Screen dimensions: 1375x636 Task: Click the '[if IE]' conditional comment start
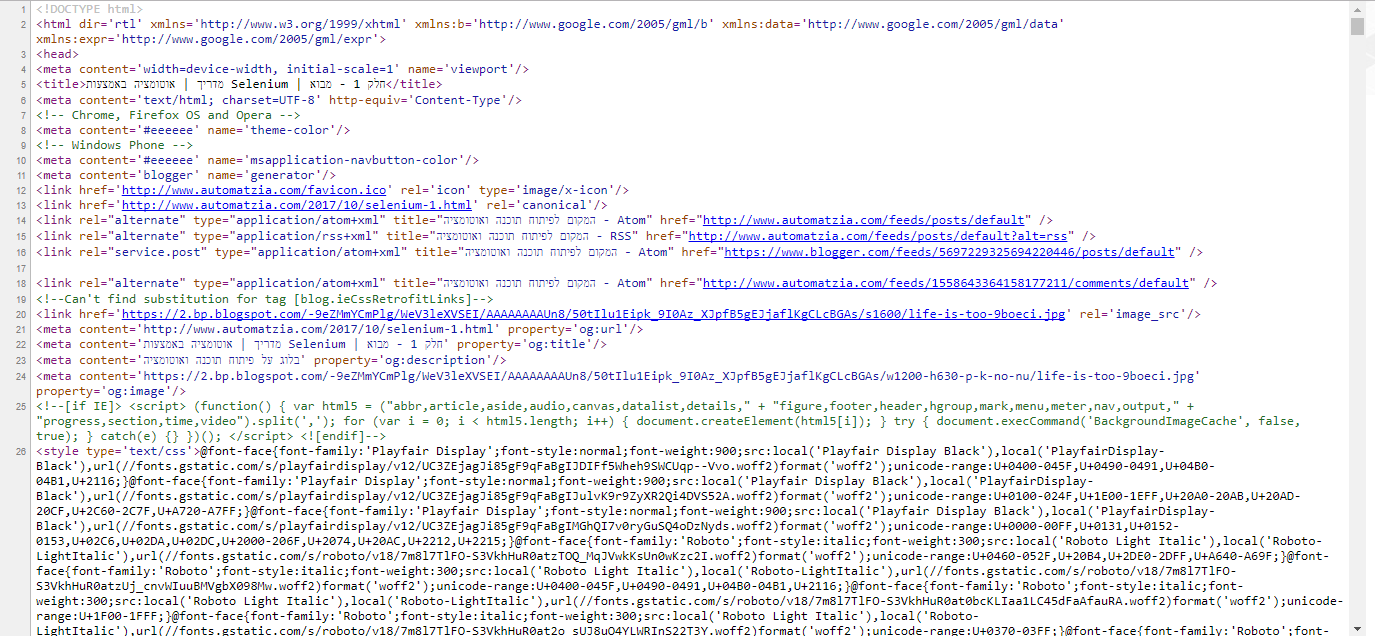pyautogui.click(x=81, y=407)
